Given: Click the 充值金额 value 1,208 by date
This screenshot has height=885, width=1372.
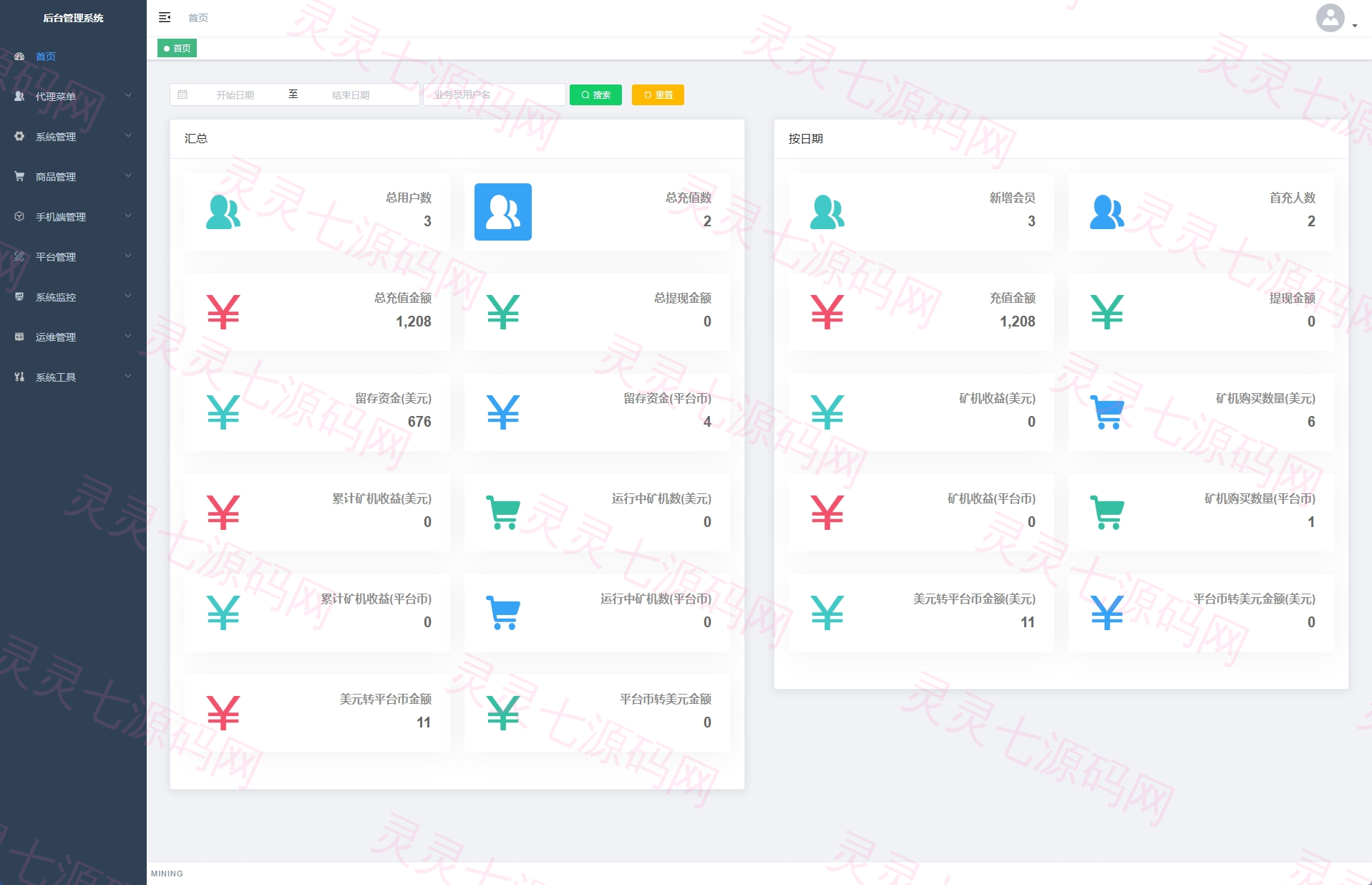Looking at the screenshot, I should (x=1018, y=321).
